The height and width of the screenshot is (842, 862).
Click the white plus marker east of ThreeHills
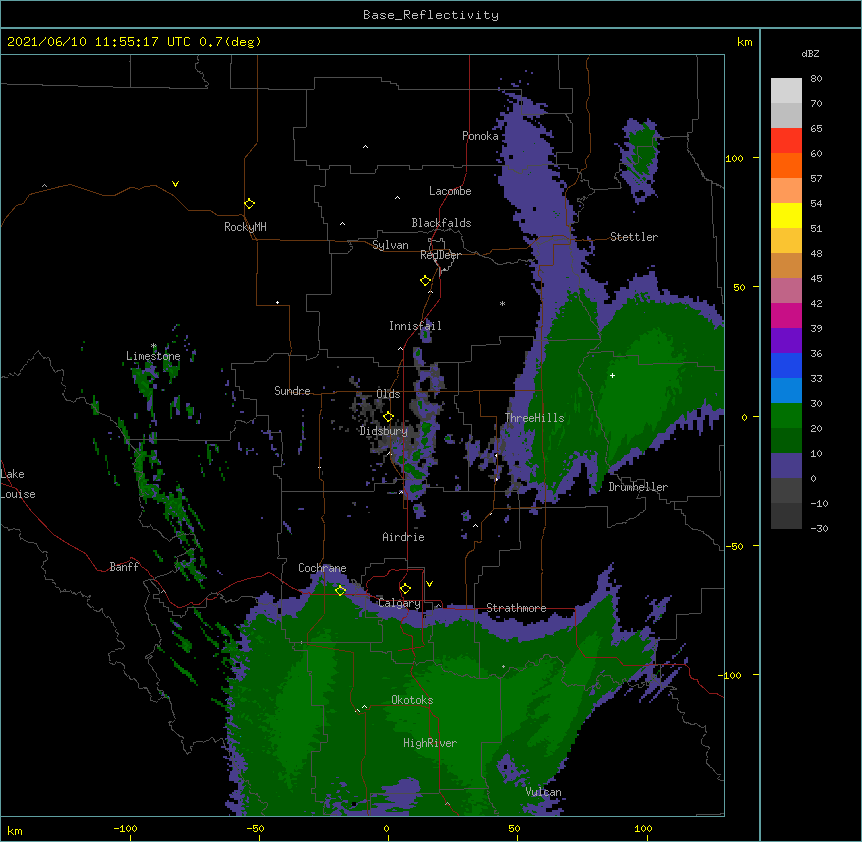612,375
